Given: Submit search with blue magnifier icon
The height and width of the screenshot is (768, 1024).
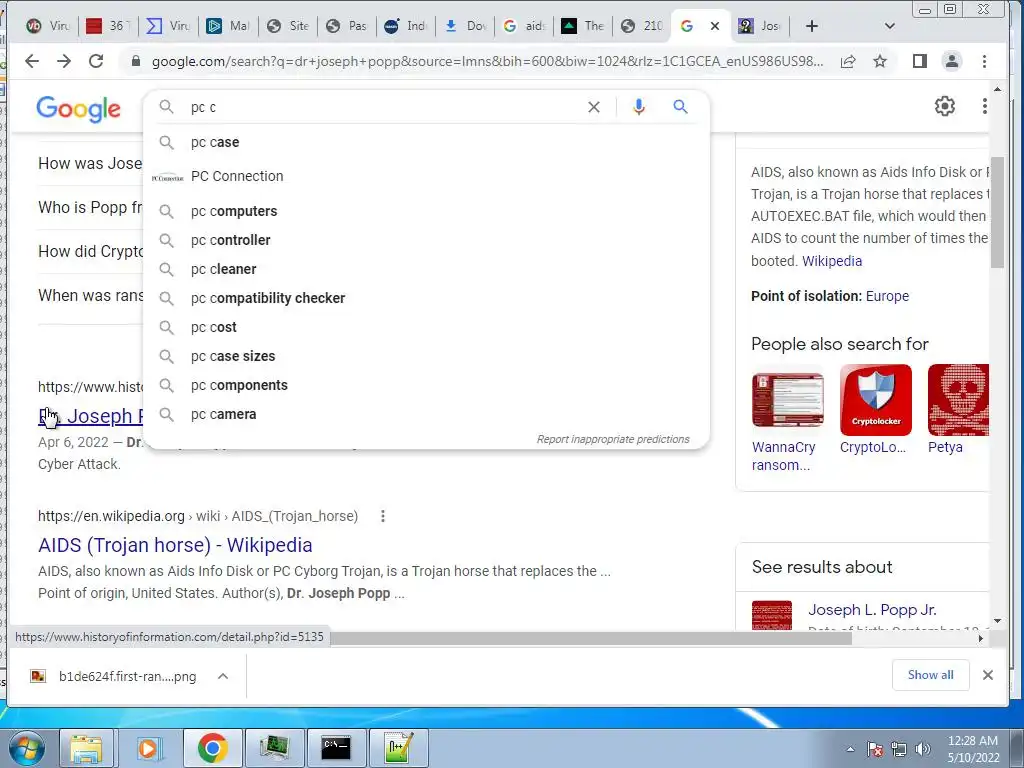Looking at the screenshot, I should click(x=680, y=106).
